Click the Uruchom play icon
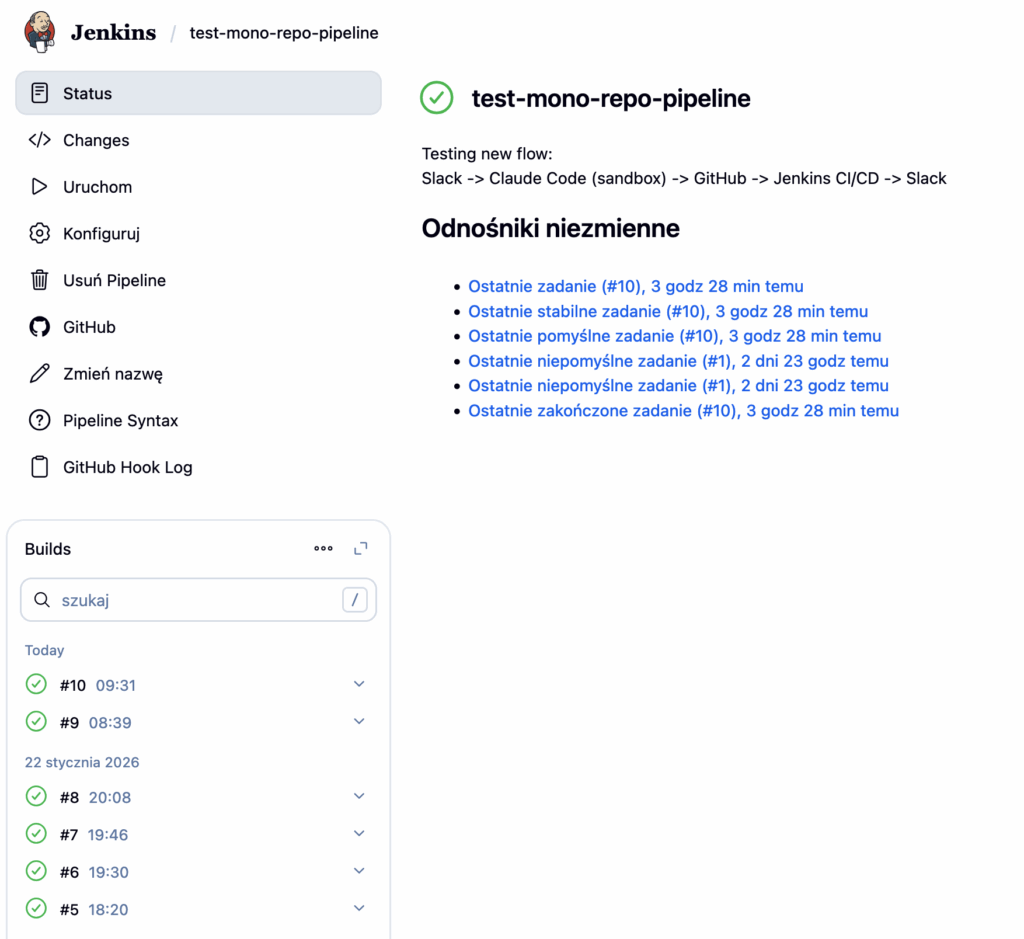This screenshot has width=1024, height=939. 39,187
